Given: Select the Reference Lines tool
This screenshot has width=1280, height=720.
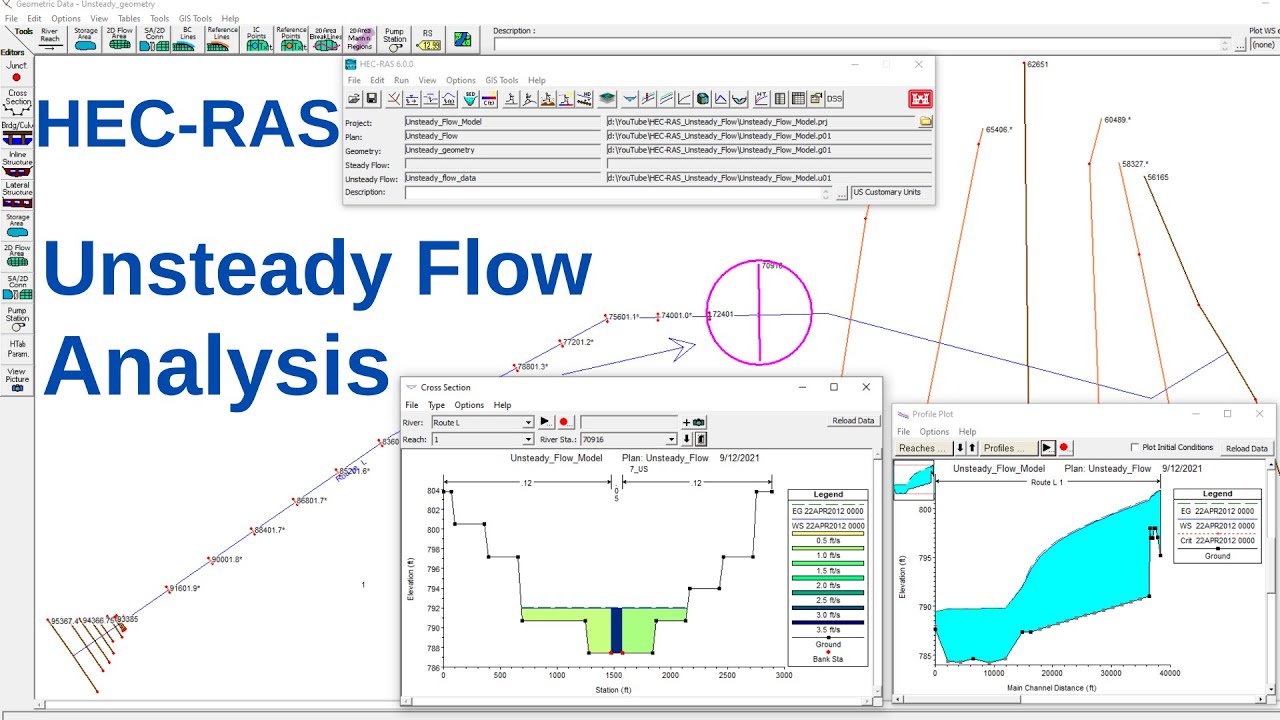Looking at the screenshot, I should pos(222,39).
